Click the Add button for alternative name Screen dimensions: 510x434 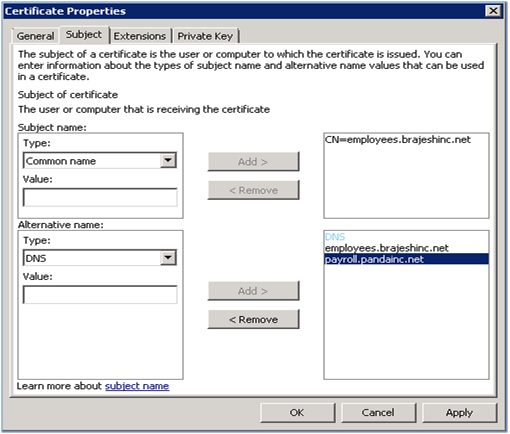253,291
